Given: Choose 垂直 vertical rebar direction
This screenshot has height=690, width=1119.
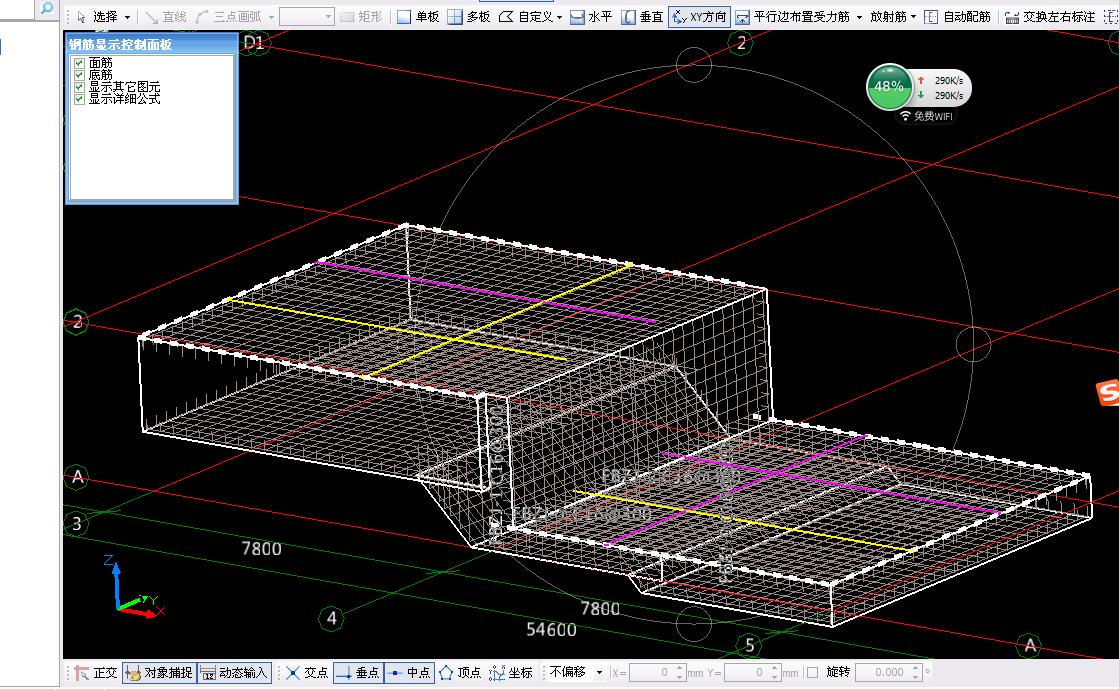Looking at the screenshot, I should point(642,16).
